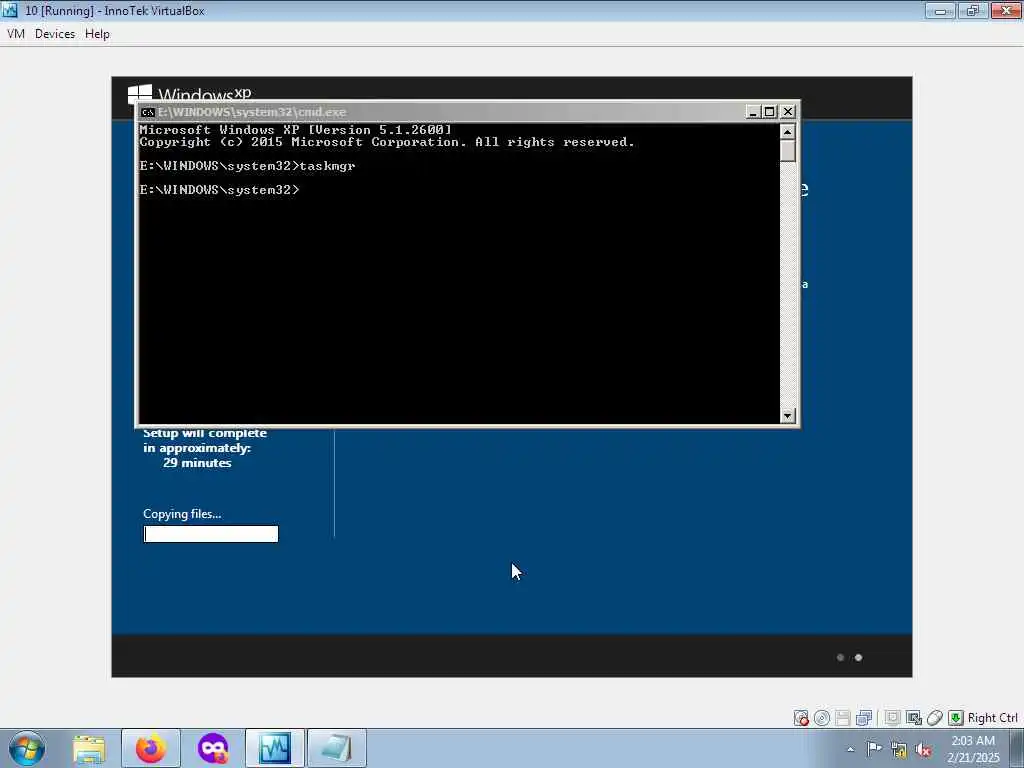The height and width of the screenshot is (768, 1024).
Task: Click the cmd.exe title bar icon
Action: (148, 112)
